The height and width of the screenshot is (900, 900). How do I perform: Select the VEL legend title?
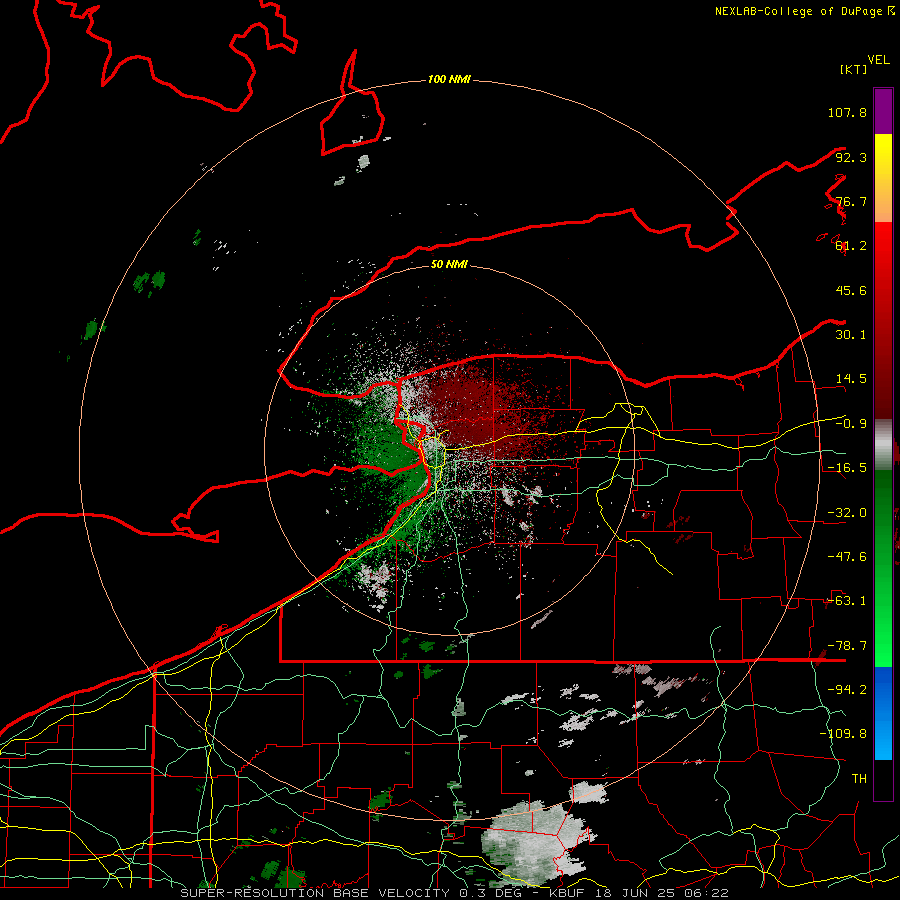[x=878, y=60]
